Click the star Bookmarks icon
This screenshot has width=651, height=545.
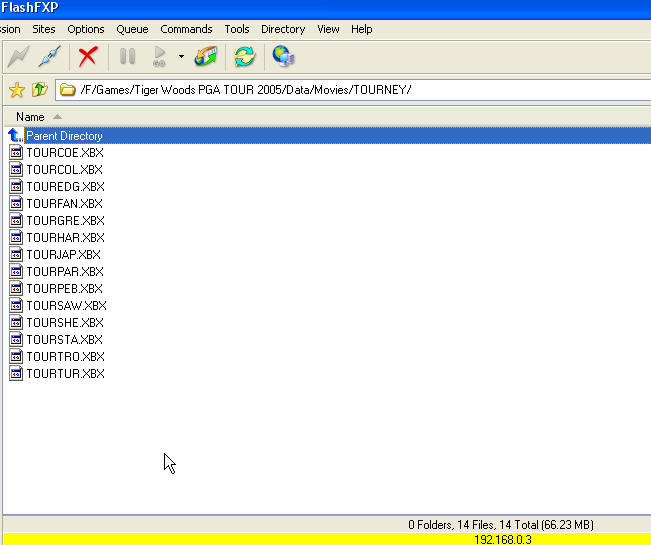(17, 90)
